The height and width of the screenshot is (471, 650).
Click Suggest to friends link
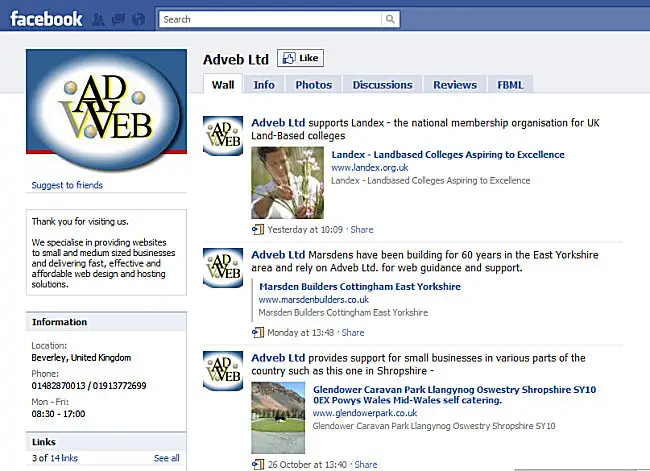(x=67, y=185)
